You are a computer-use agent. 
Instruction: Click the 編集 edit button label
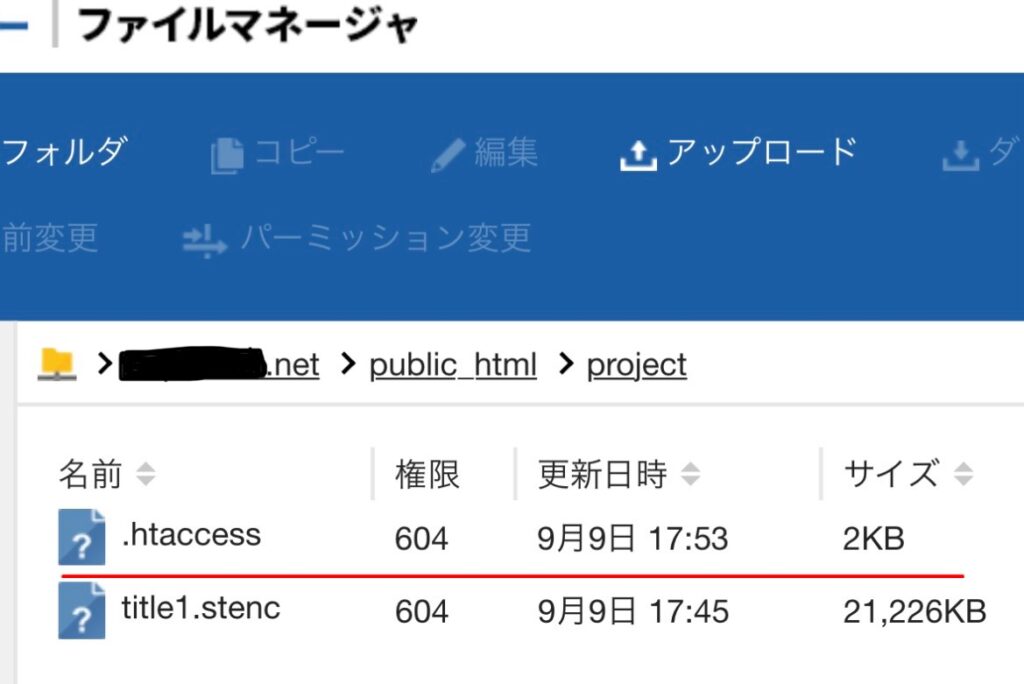506,153
